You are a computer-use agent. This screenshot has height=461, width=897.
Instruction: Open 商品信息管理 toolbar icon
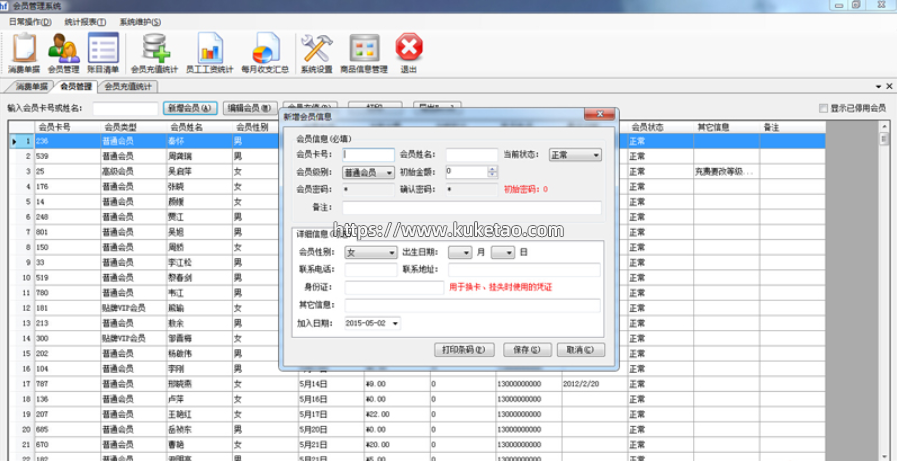pyautogui.click(x=364, y=53)
